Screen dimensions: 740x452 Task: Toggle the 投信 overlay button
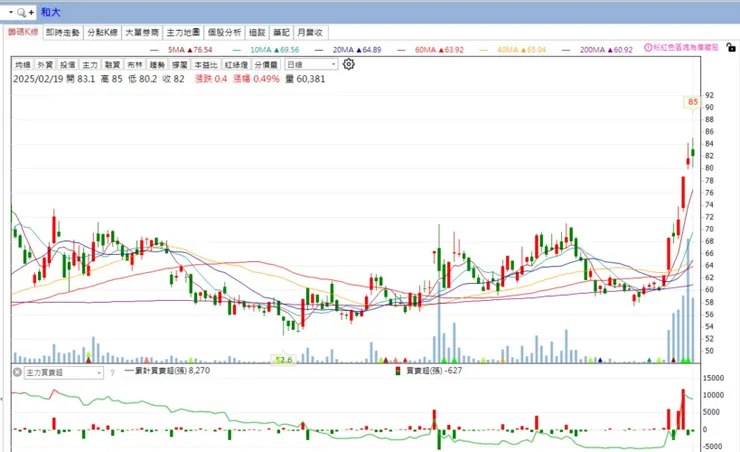67,65
